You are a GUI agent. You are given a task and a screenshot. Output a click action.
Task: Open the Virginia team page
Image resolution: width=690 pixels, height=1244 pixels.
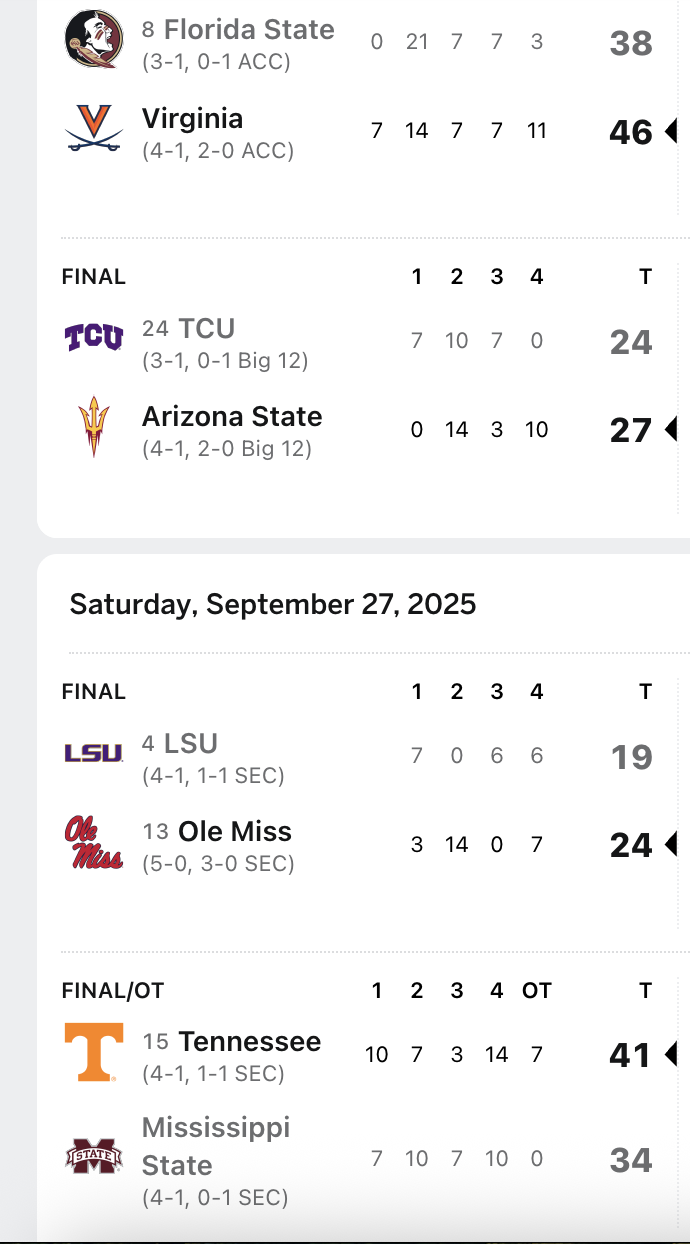pos(192,119)
